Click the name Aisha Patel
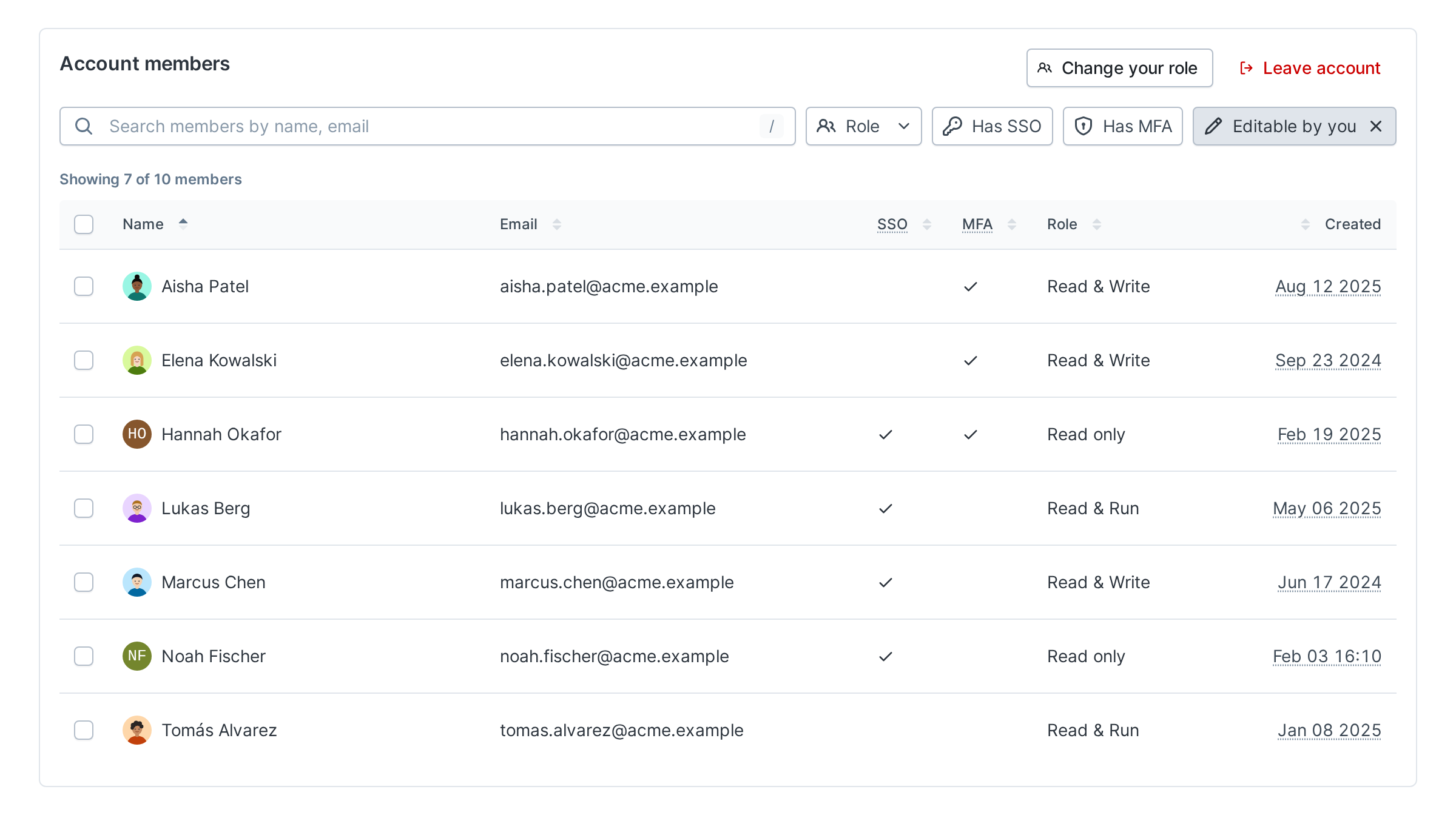1456x815 pixels. click(205, 286)
